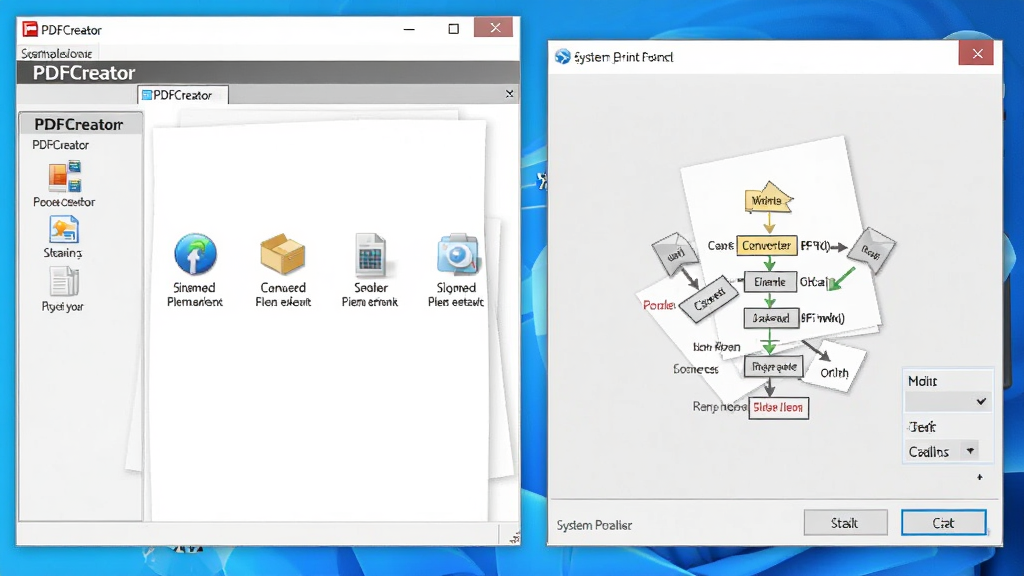Click the red "Poaler" label in the flowchart
The image size is (1024, 576).
(659, 305)
